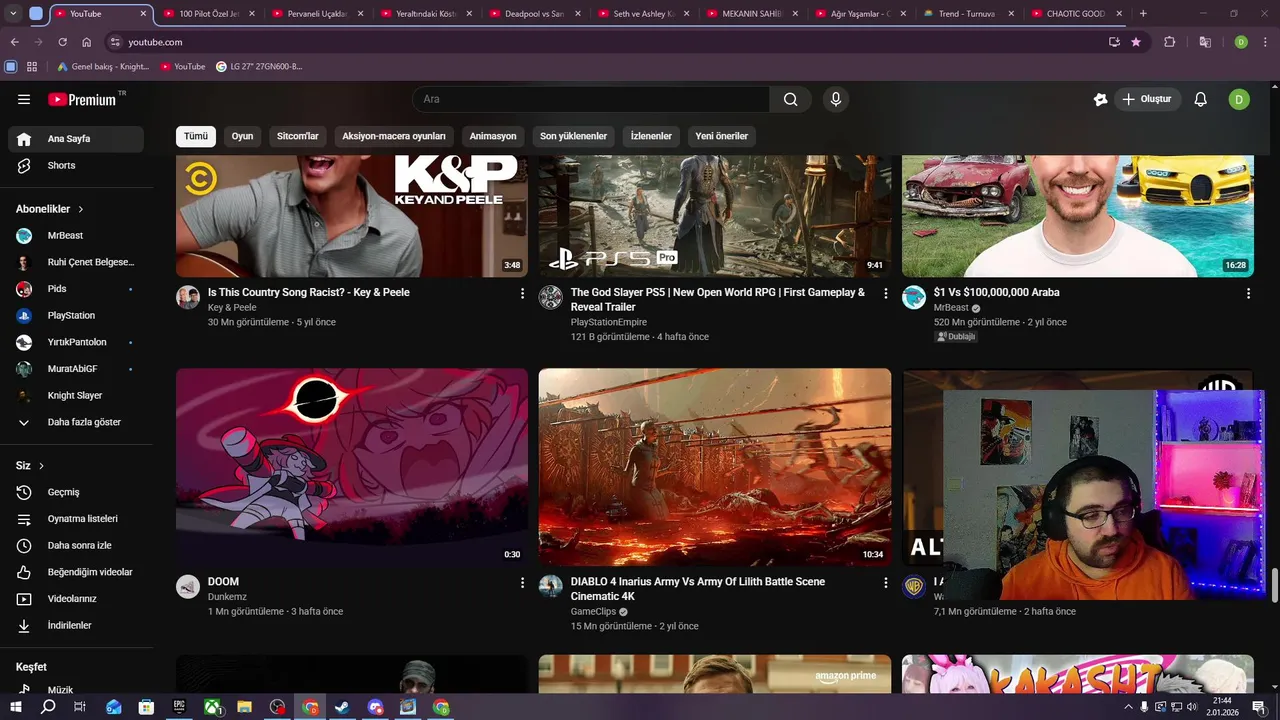Open Oynatma listeleri playlists

(x=76, y=519)
